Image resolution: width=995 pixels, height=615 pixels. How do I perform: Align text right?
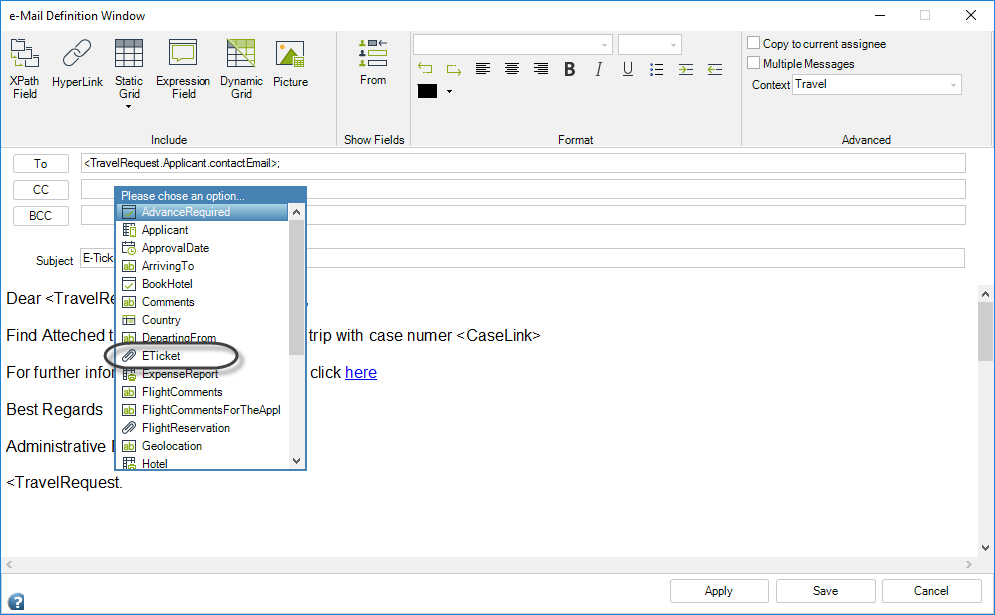tap(541, 69)
